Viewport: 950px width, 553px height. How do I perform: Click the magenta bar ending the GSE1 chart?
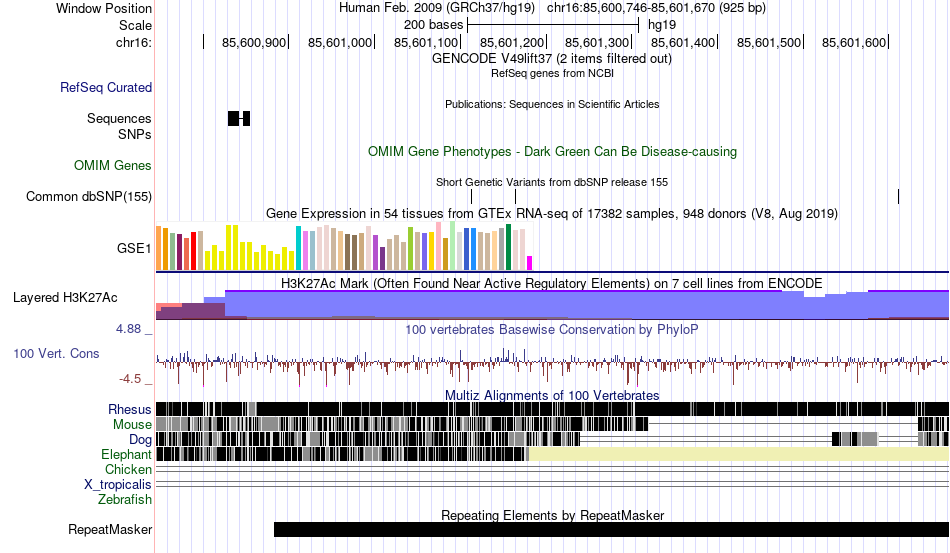[530, 263]
